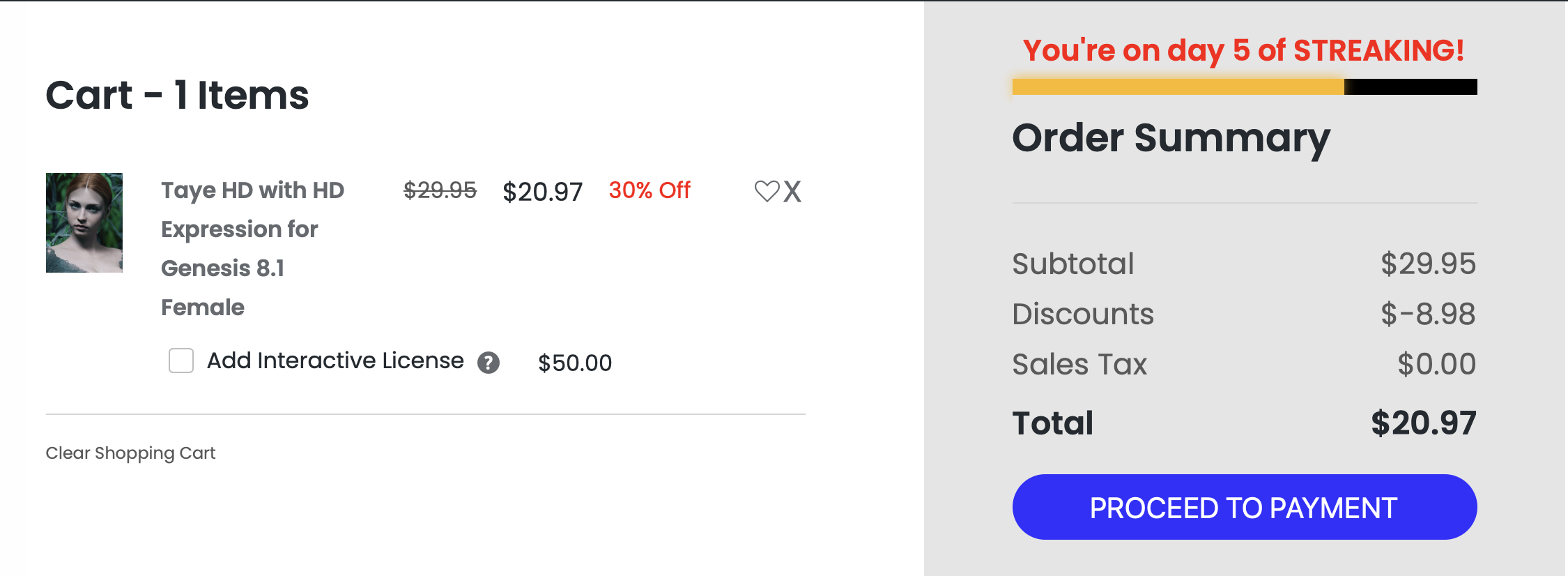Click the day 5 of STREAKING banner
Screen dimensions: 1568x576
click(1243, 50)
